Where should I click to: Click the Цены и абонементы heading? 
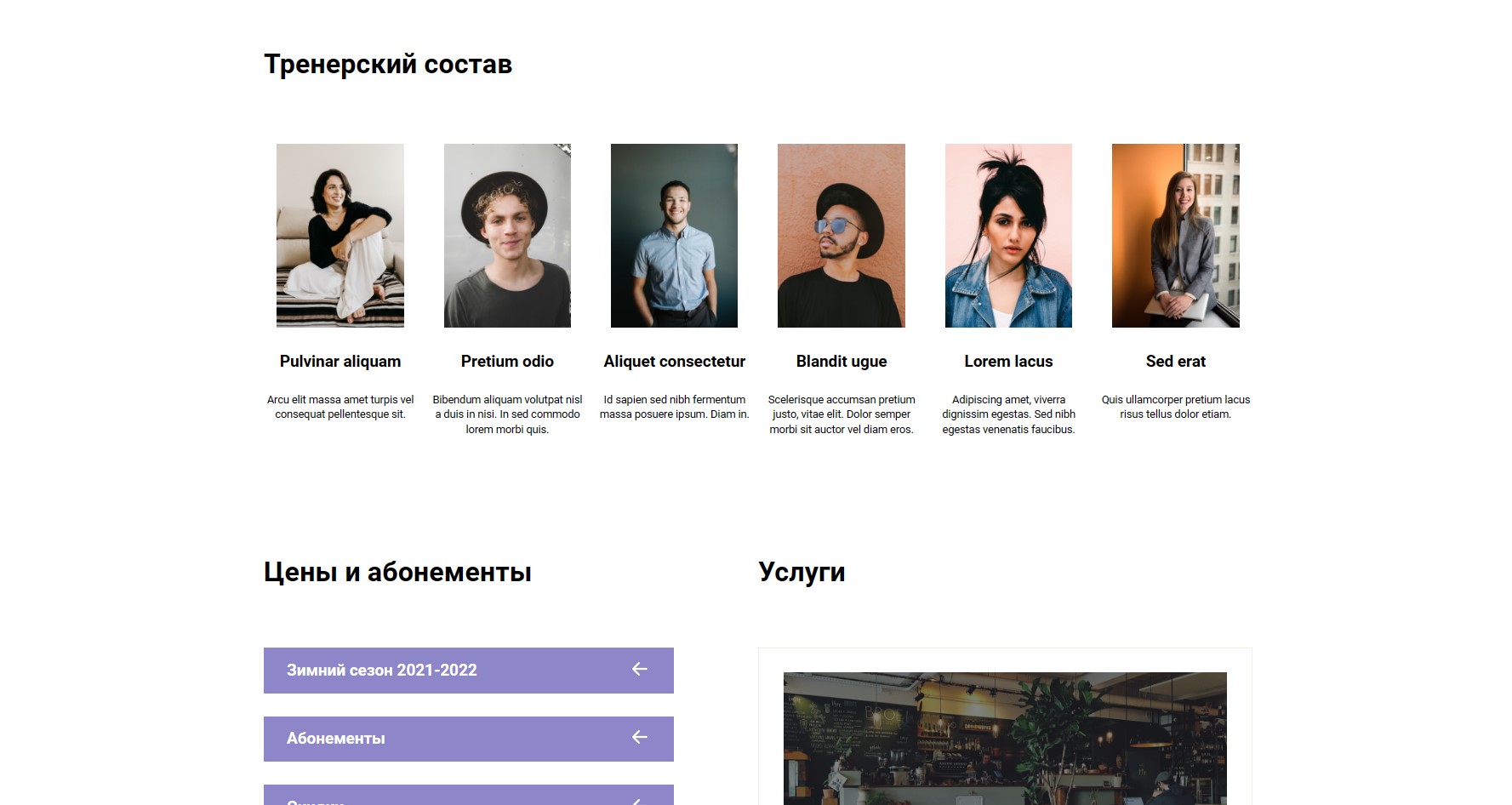click(x=397, y=572)
